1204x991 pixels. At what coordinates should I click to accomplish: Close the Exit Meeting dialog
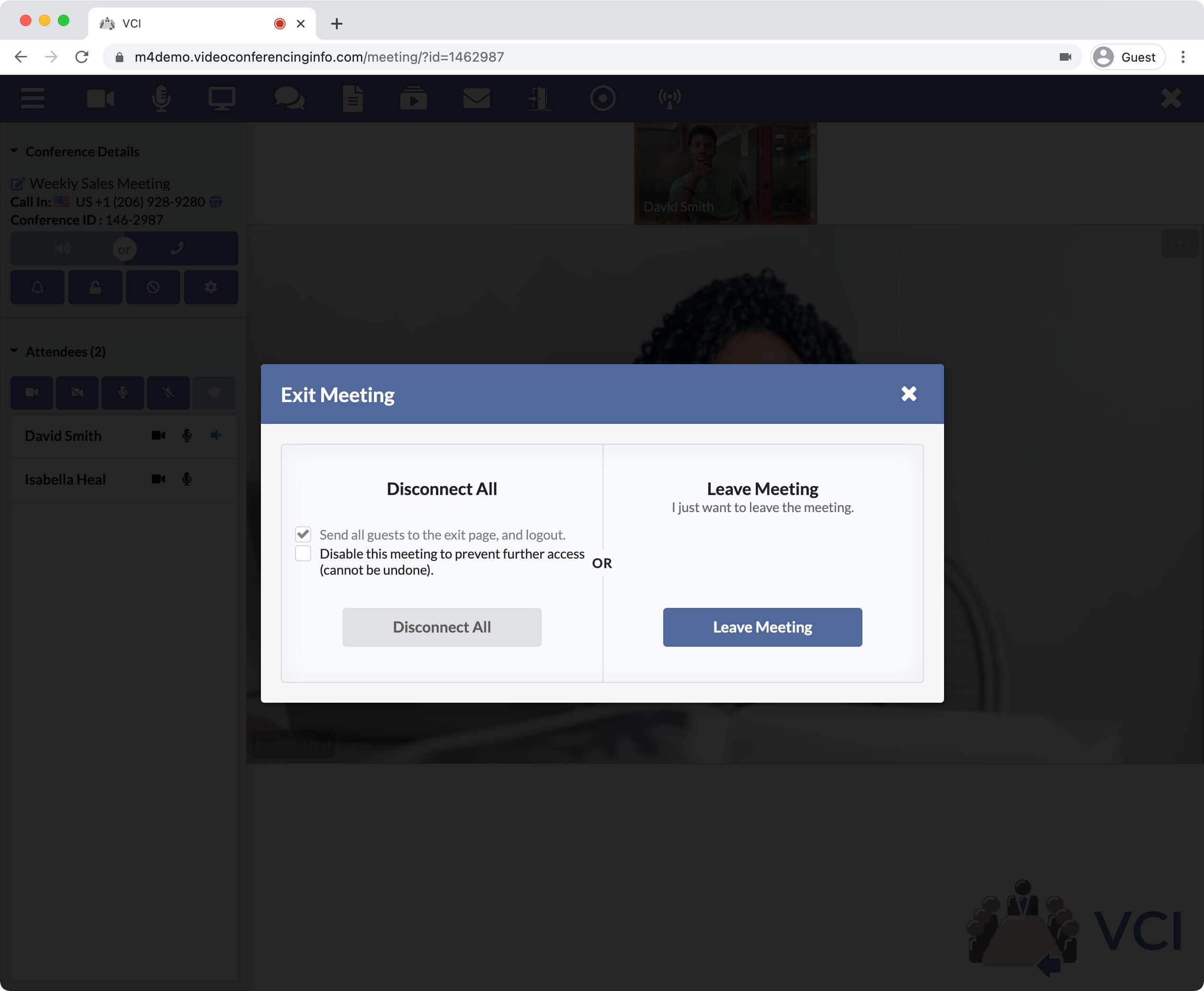pos(909,393)
